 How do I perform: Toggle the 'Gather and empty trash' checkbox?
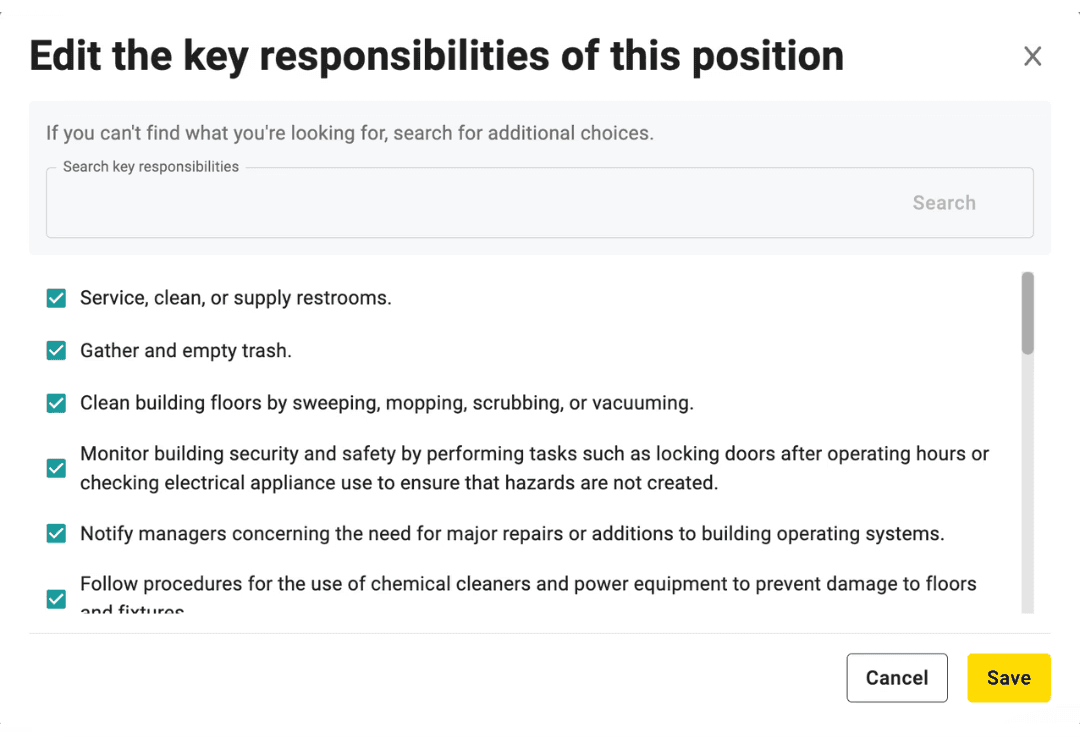pos(56,351)
